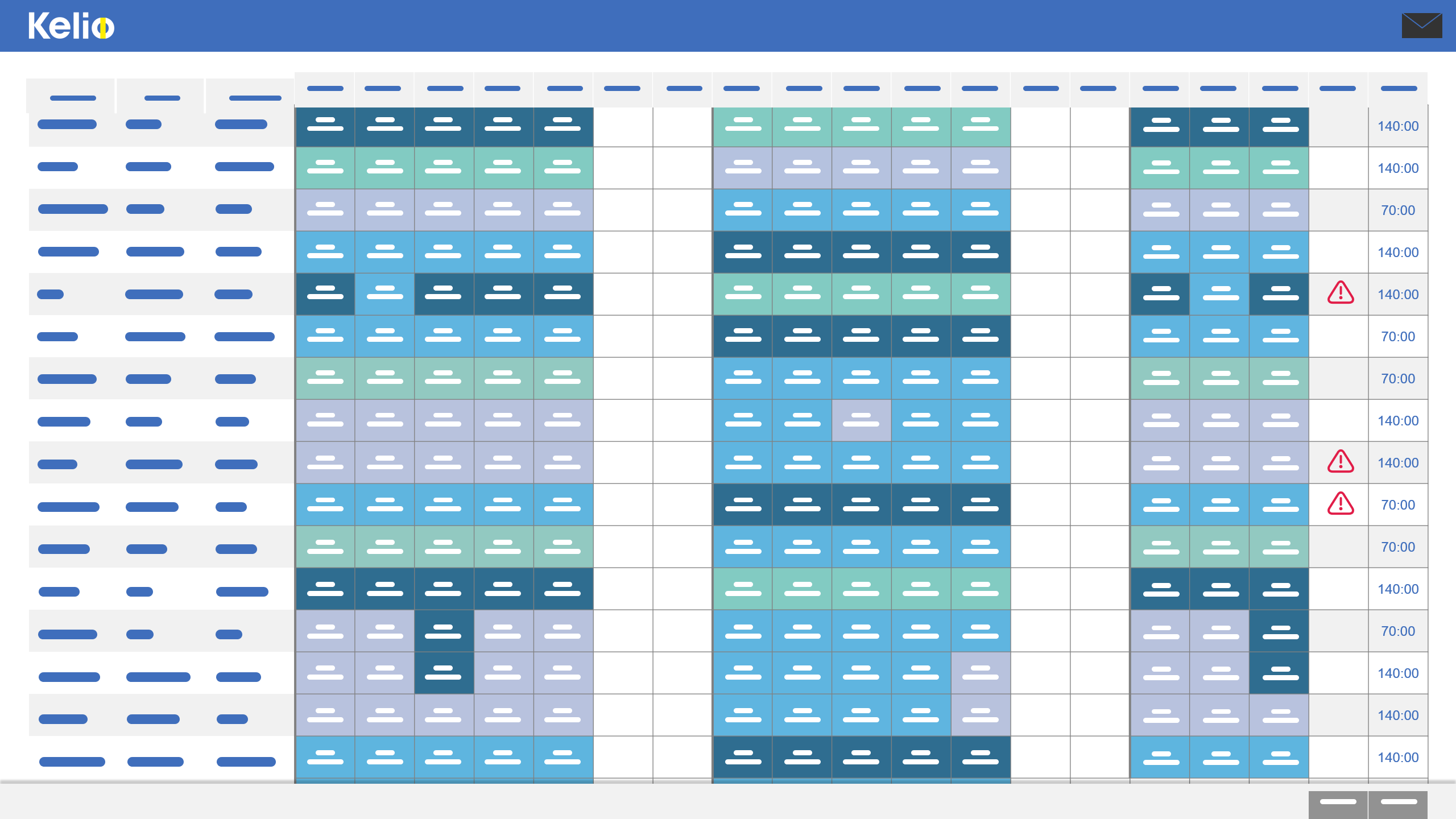Open the mail envelope icon in header
This screenshot has height=819, width=1456.
pyautogui.click(x=1421, y=26)
